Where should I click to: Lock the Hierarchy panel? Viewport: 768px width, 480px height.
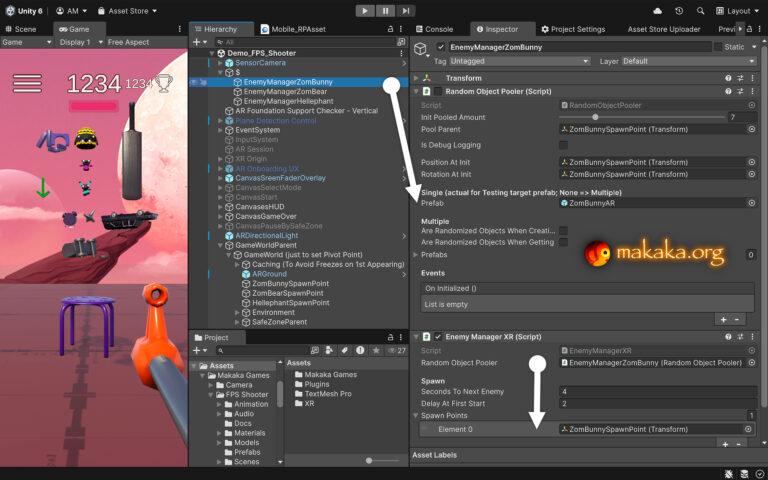[x=390, y=29]
